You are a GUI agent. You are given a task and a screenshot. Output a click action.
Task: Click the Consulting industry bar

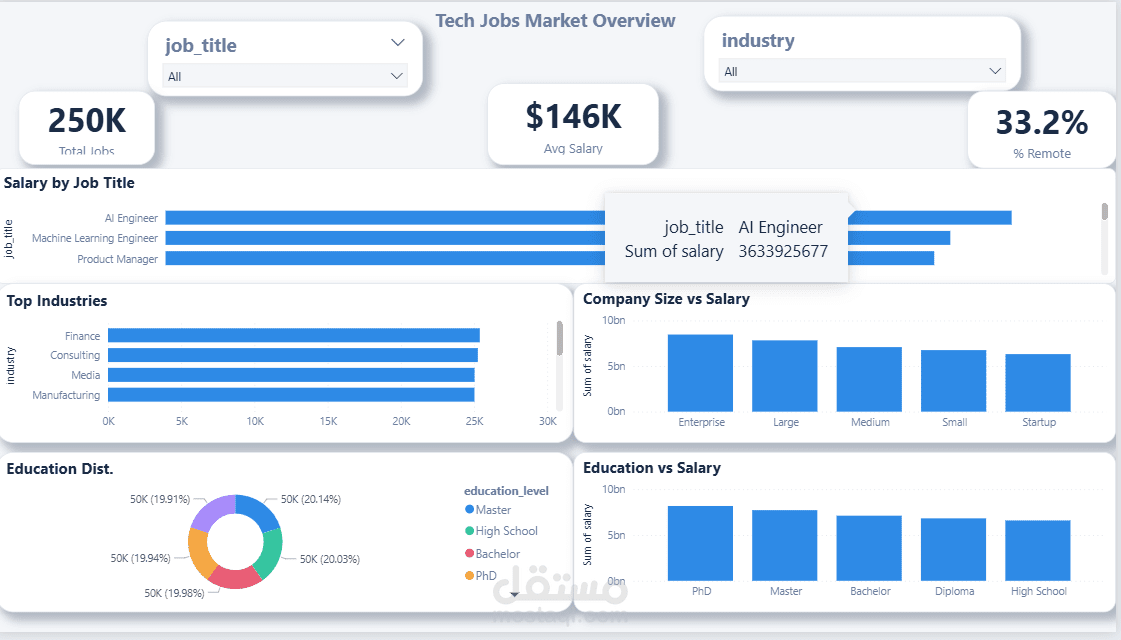[293, 355]
